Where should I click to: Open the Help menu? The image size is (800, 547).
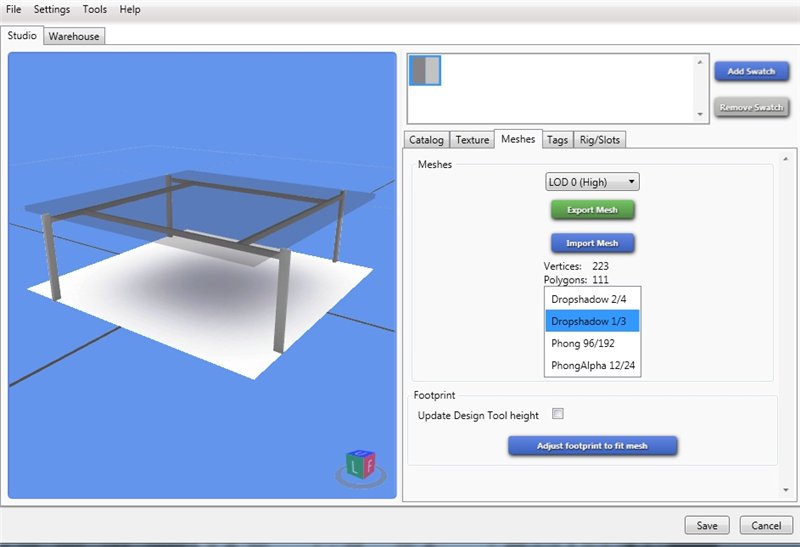click(130, 9)
